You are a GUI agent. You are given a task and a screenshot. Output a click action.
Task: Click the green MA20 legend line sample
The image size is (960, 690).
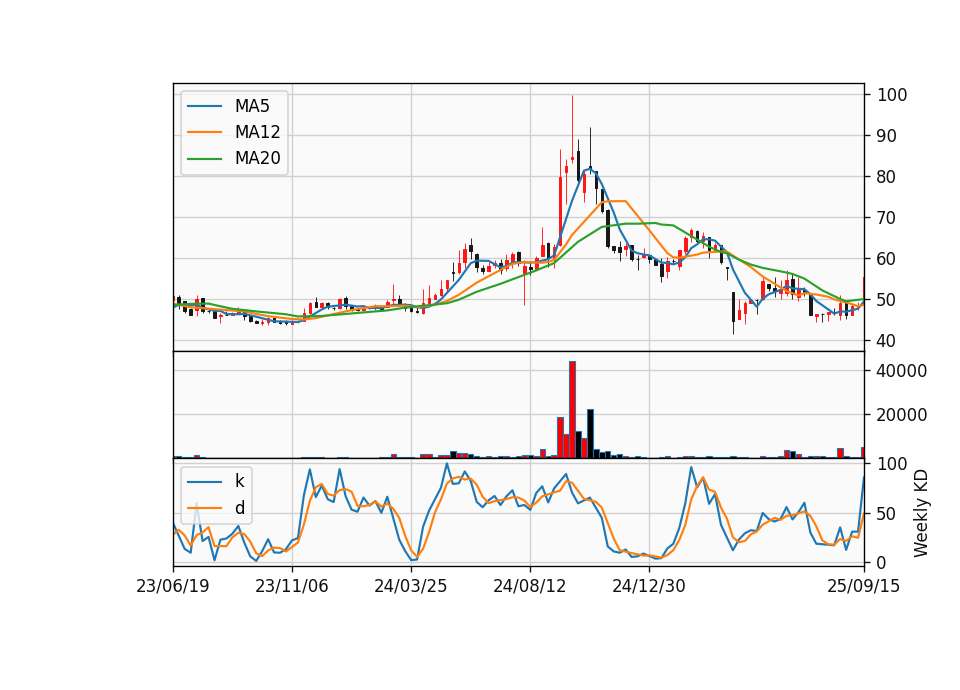click(x=204, y=159)
